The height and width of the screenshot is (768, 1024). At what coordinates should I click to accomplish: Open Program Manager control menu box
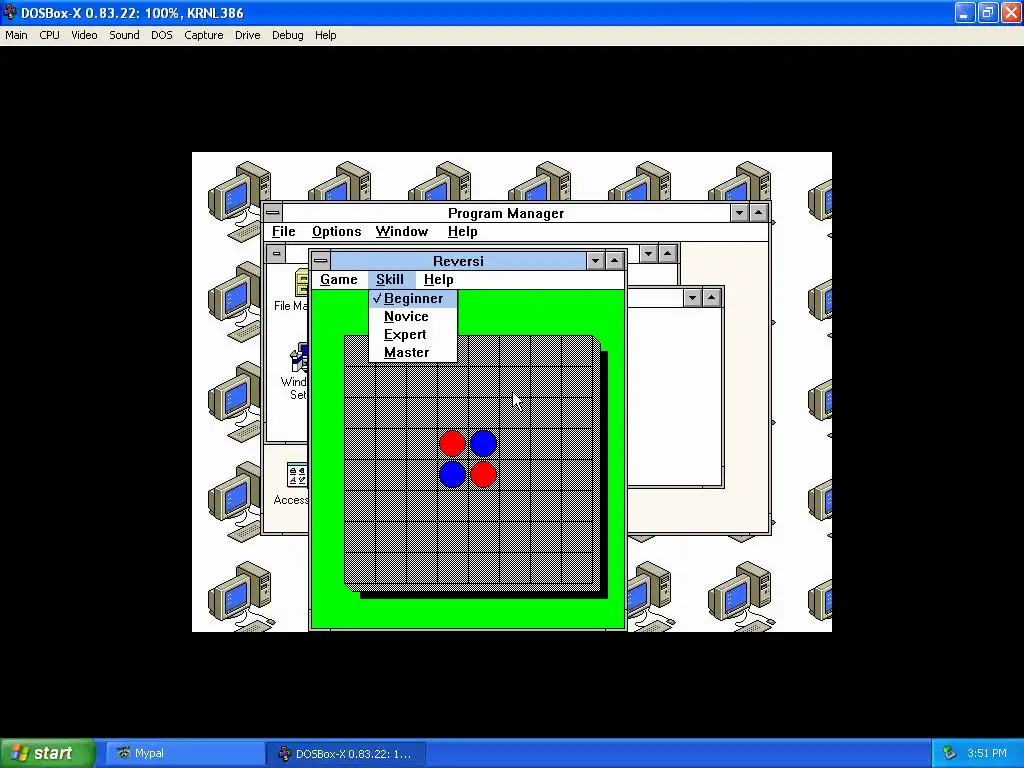[273, 213]
